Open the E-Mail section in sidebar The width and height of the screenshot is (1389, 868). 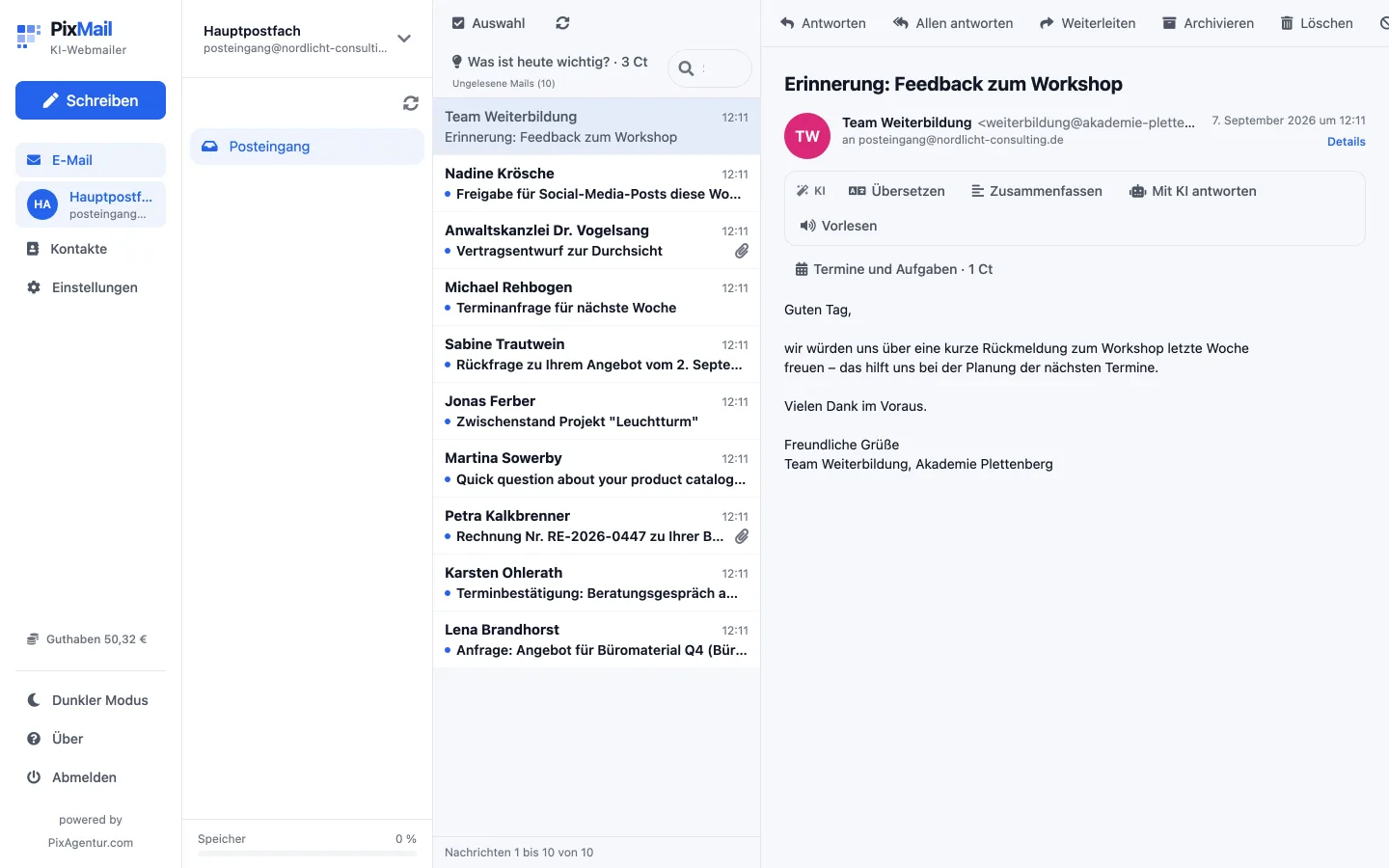pyautogui.click(x=91, y=160)
